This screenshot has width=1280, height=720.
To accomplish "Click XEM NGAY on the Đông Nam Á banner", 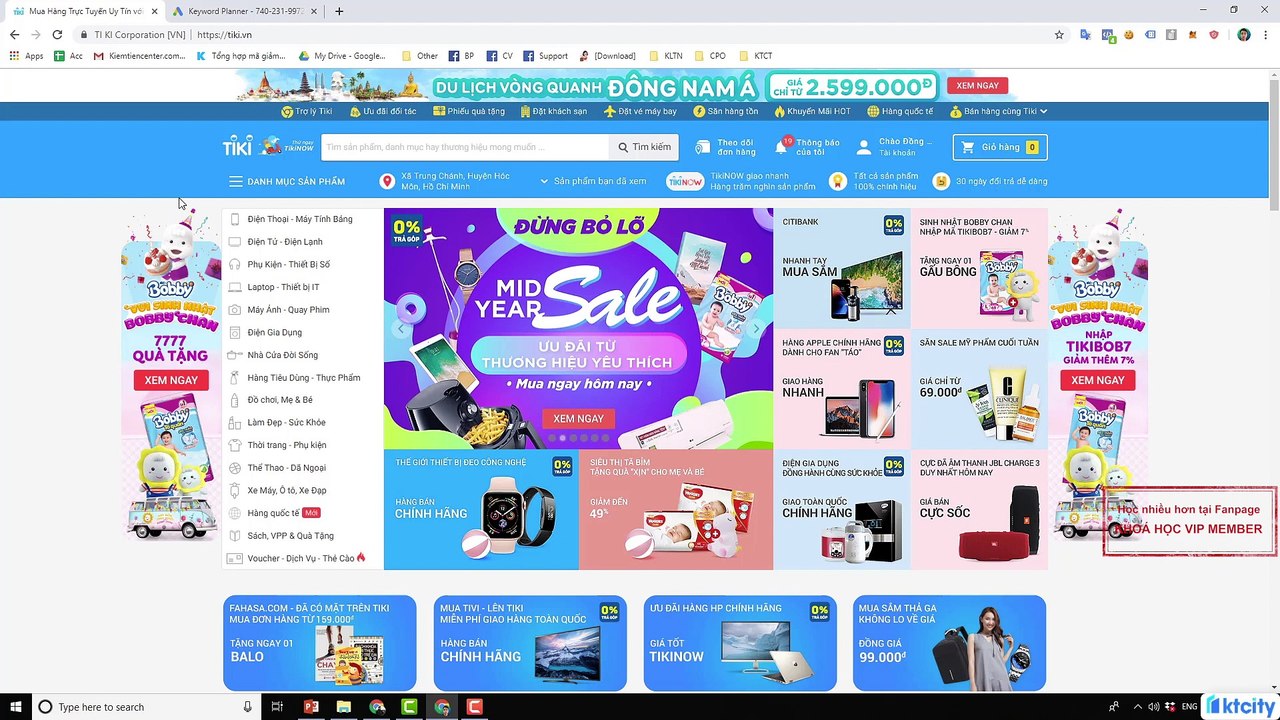I will point(977,86).
